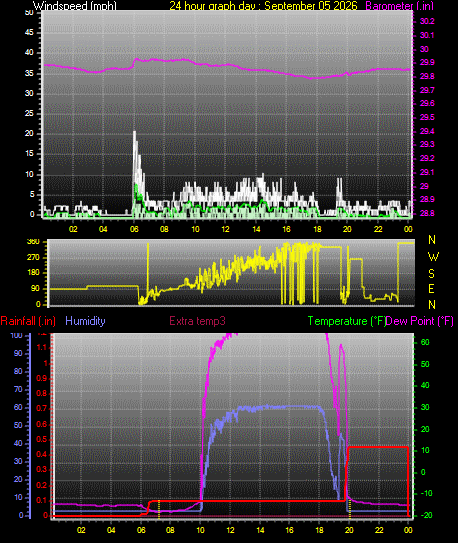
Task: Click the 0.1 rainfall axis value
Action: click(42, 500)
